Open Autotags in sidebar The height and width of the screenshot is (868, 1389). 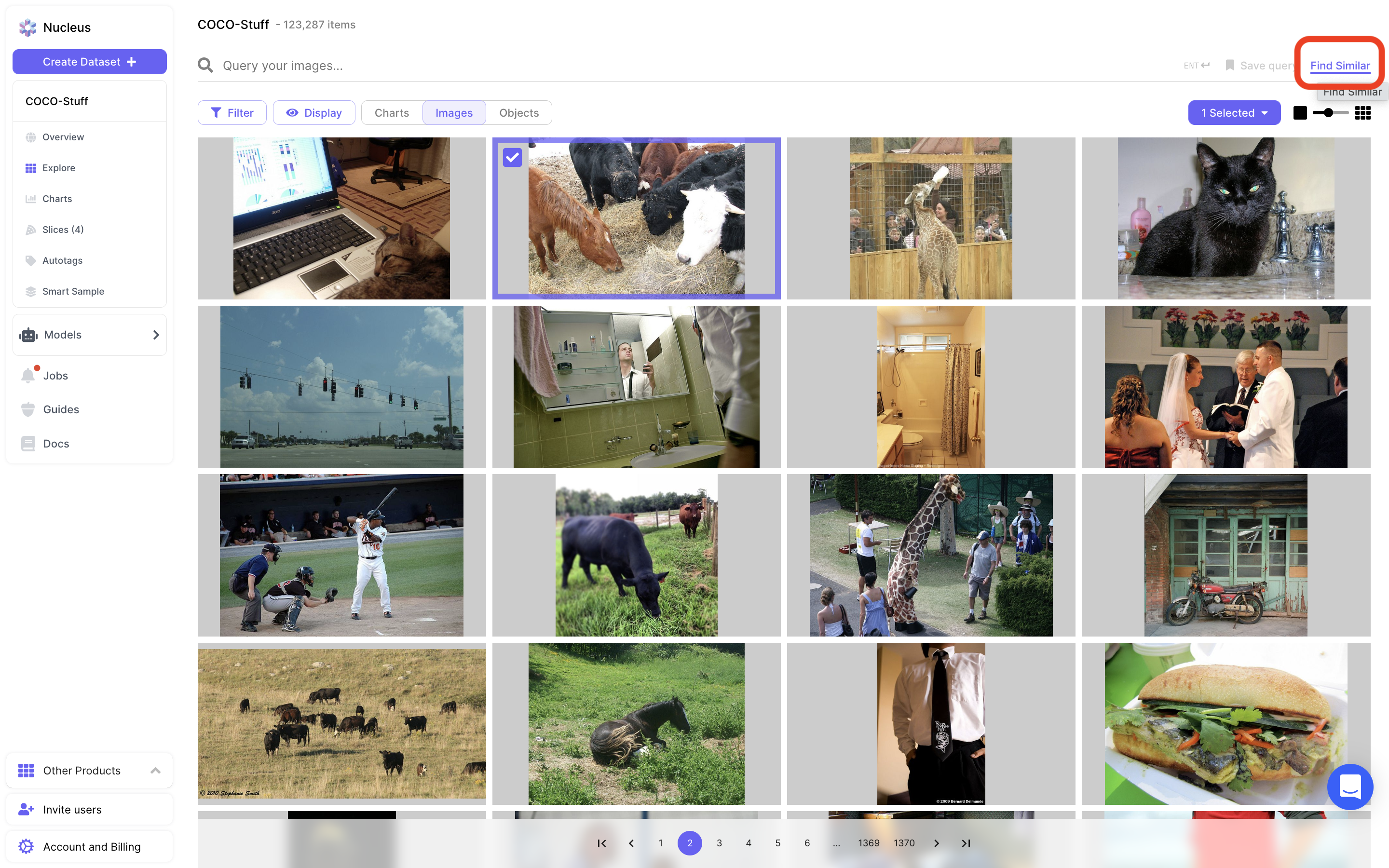click(x=62, y=260)
